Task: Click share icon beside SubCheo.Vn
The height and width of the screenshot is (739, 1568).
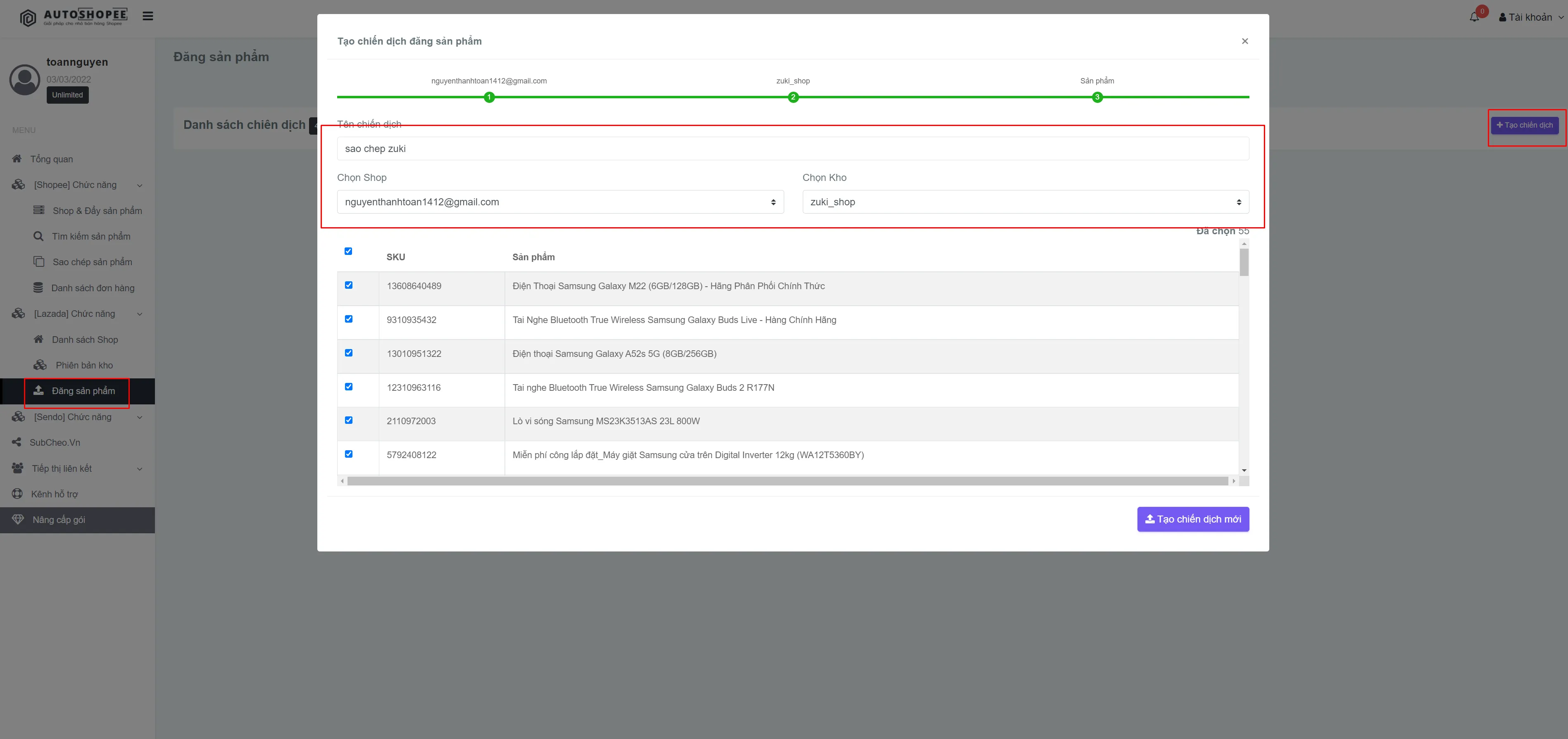Action: click(x=17, y=442)
